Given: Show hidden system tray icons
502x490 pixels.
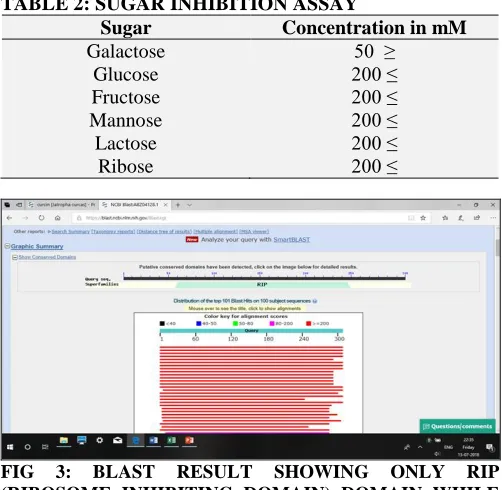Looking at the screenshot, I should (420, 447).
